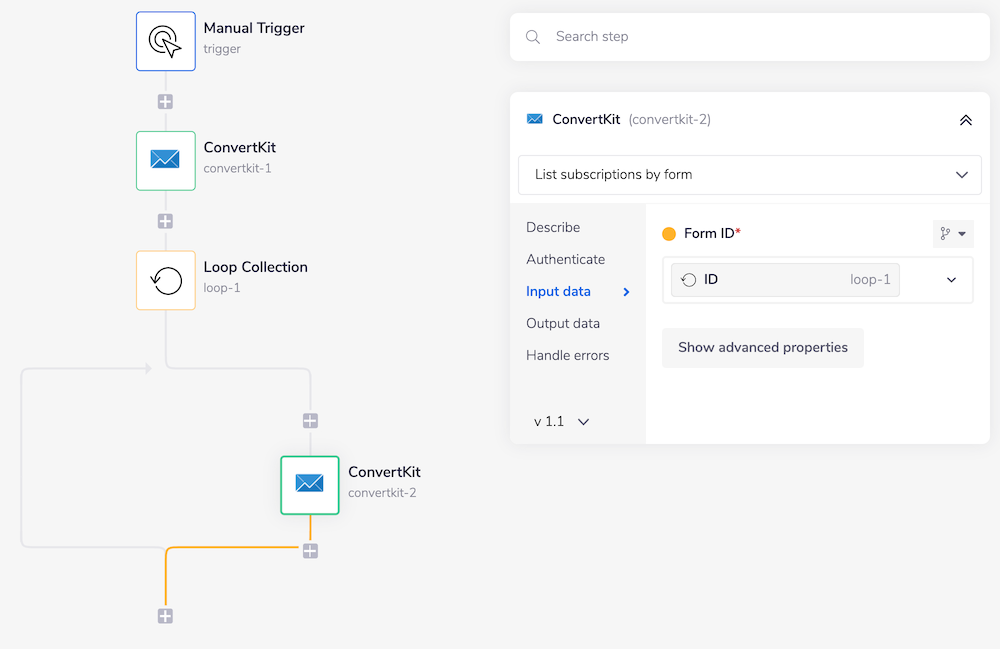Open the Output data section
1000x649 pixels.
(565, 323)
